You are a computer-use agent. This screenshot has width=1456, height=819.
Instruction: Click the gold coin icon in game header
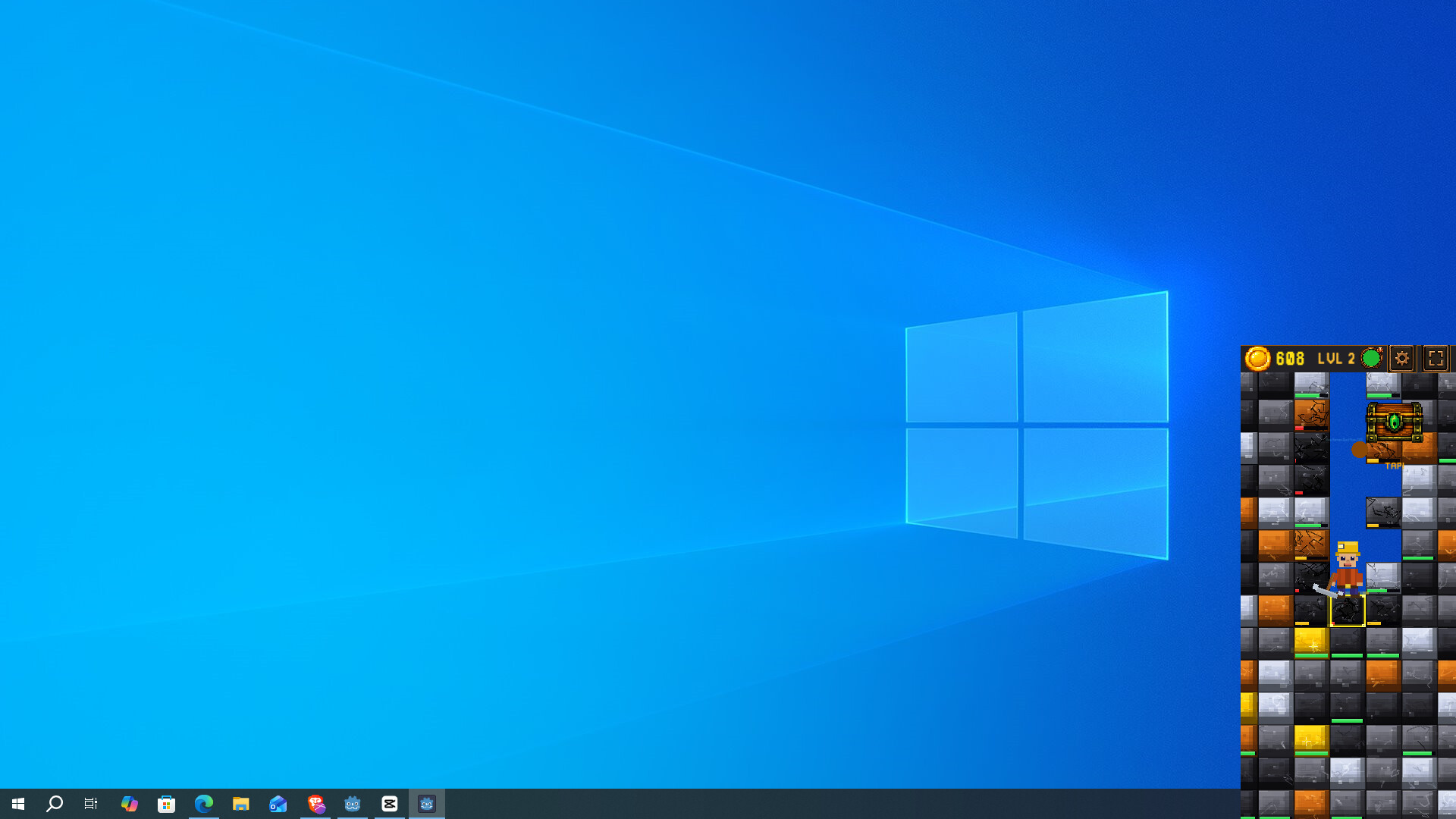(x=1257, y=358)
